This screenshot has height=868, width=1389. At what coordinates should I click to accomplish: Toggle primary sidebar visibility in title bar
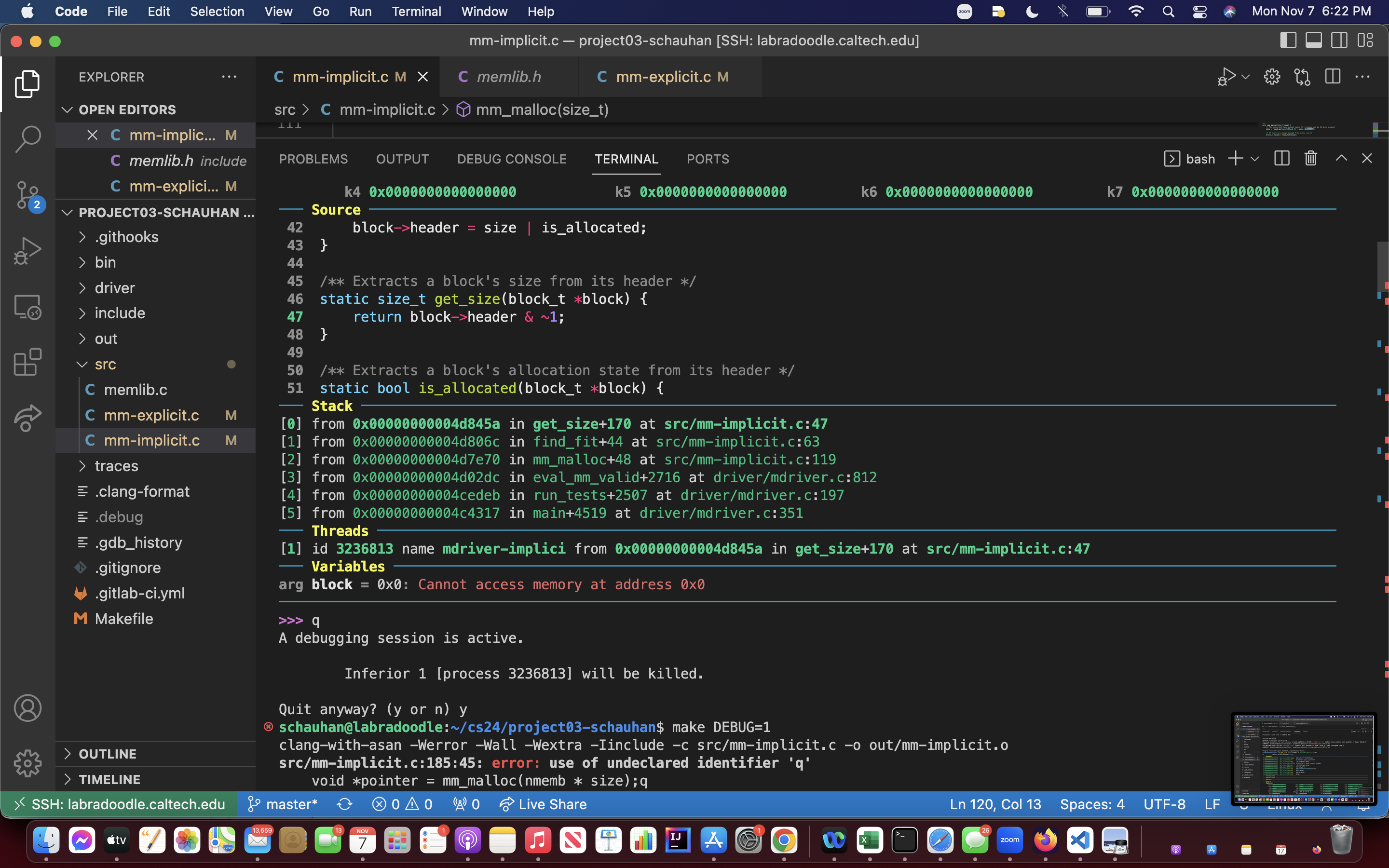tap(1288, 40)
